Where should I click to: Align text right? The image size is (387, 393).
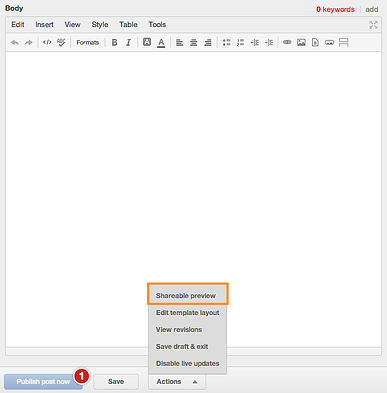point(208,42)
